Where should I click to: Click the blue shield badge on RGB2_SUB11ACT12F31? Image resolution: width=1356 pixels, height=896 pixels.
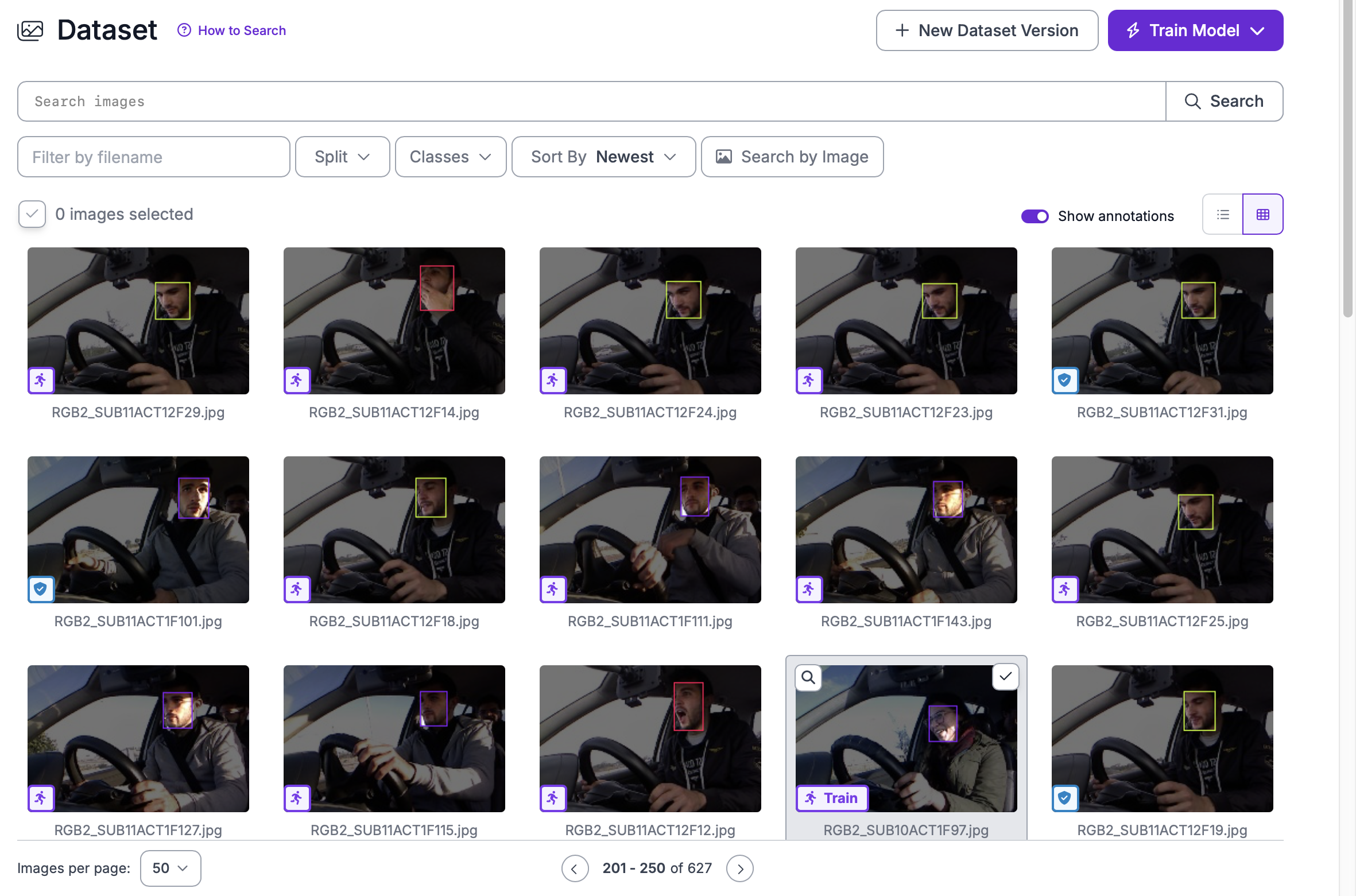click(1065, 380)
